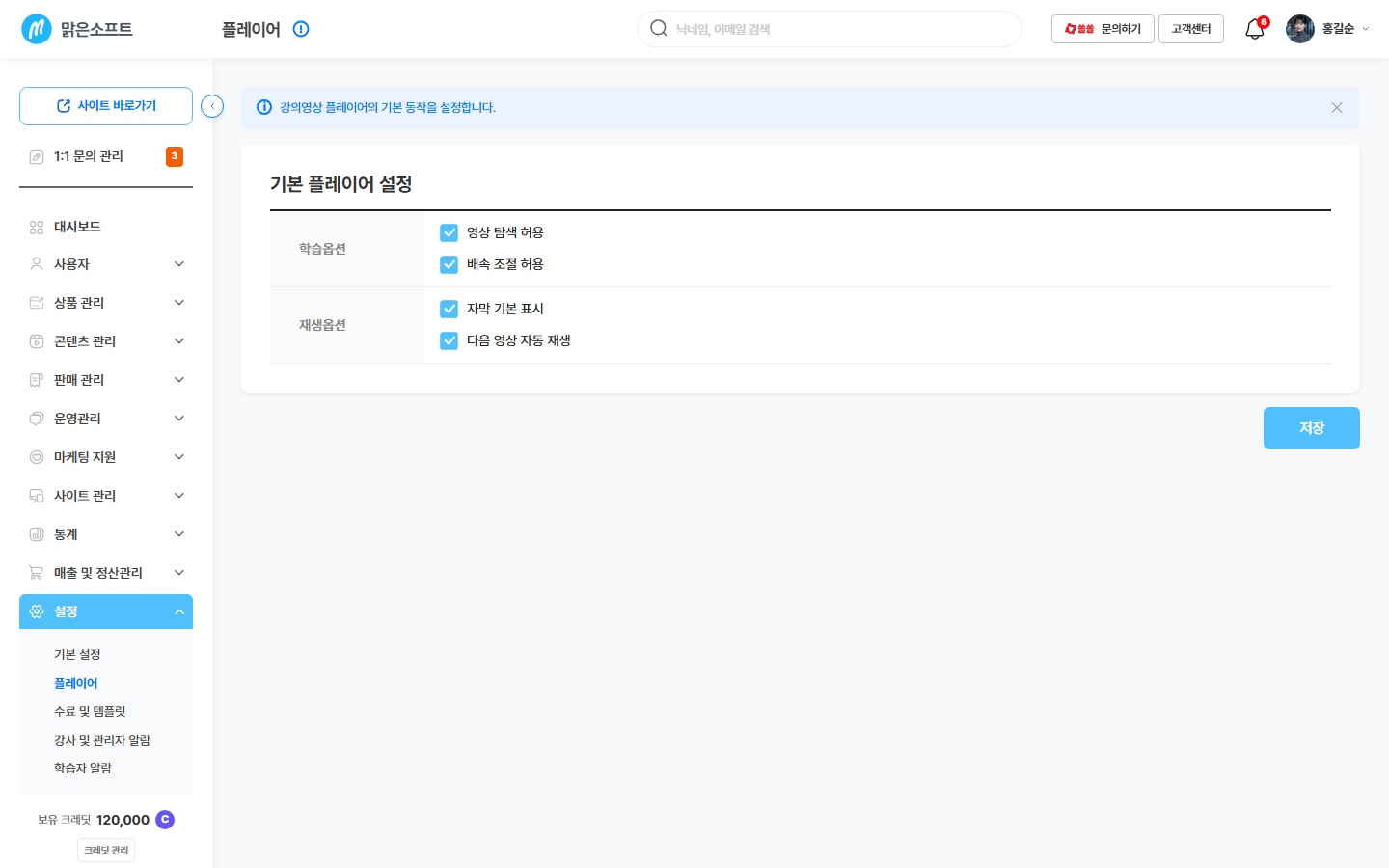
Task: Click the 문의하기 button
Action: [1103, 29]
